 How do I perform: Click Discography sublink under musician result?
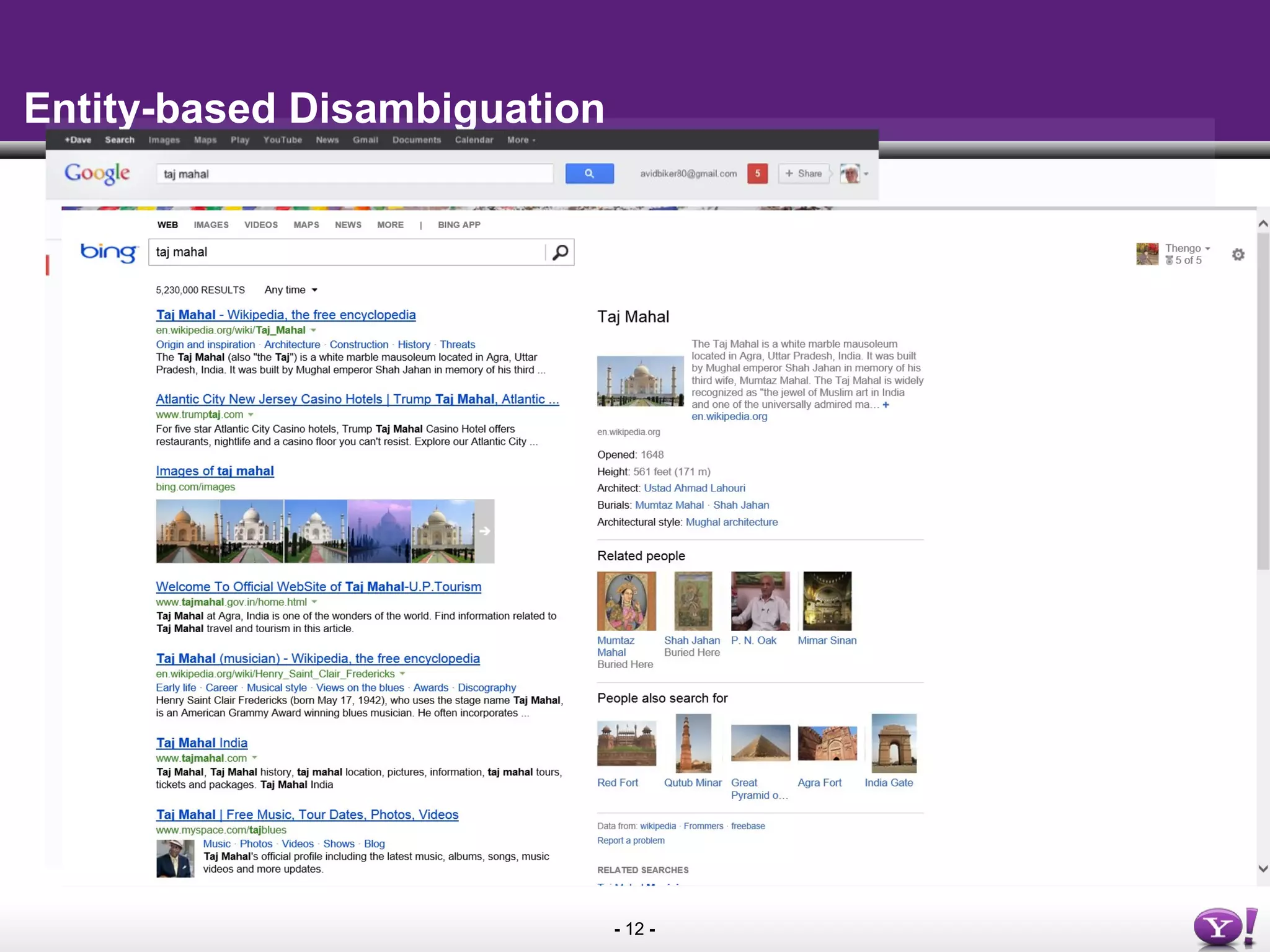tap(487, 688)
